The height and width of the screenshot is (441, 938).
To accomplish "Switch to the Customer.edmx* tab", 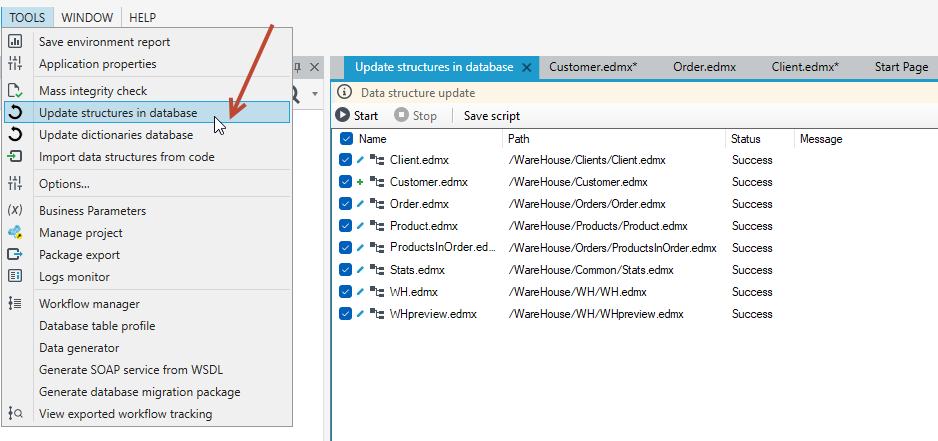I will click(x=593, y=67).
